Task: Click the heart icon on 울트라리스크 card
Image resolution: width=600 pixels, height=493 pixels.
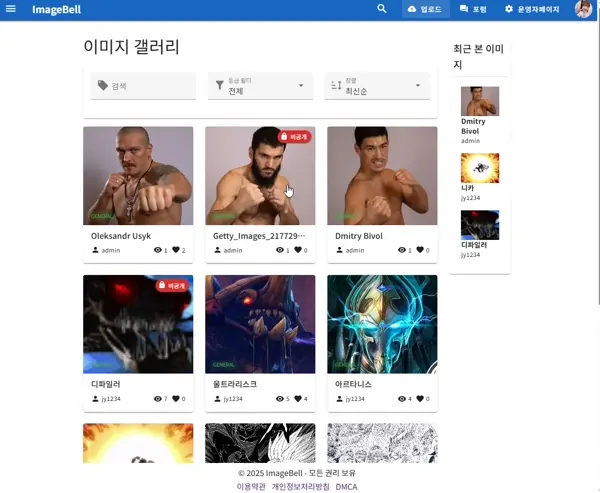Action: point(298,399)
